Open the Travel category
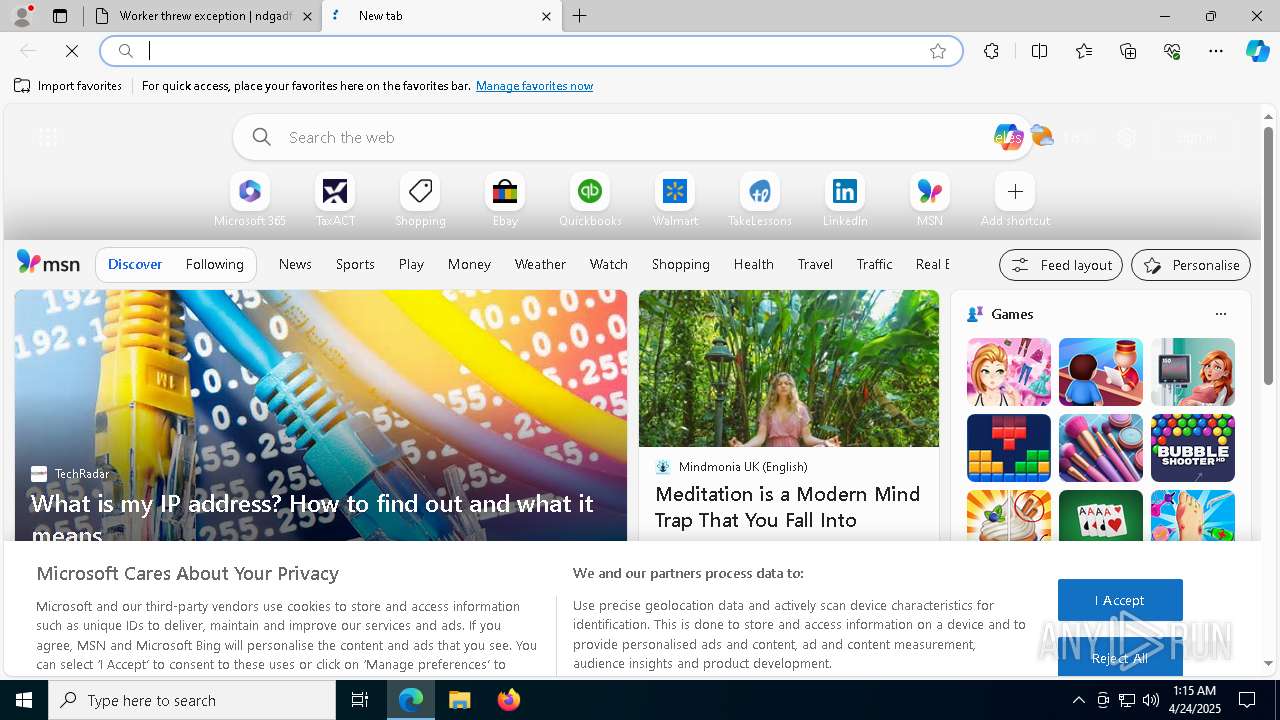The width and height of the screenshot is (1280, 720). 815,264
